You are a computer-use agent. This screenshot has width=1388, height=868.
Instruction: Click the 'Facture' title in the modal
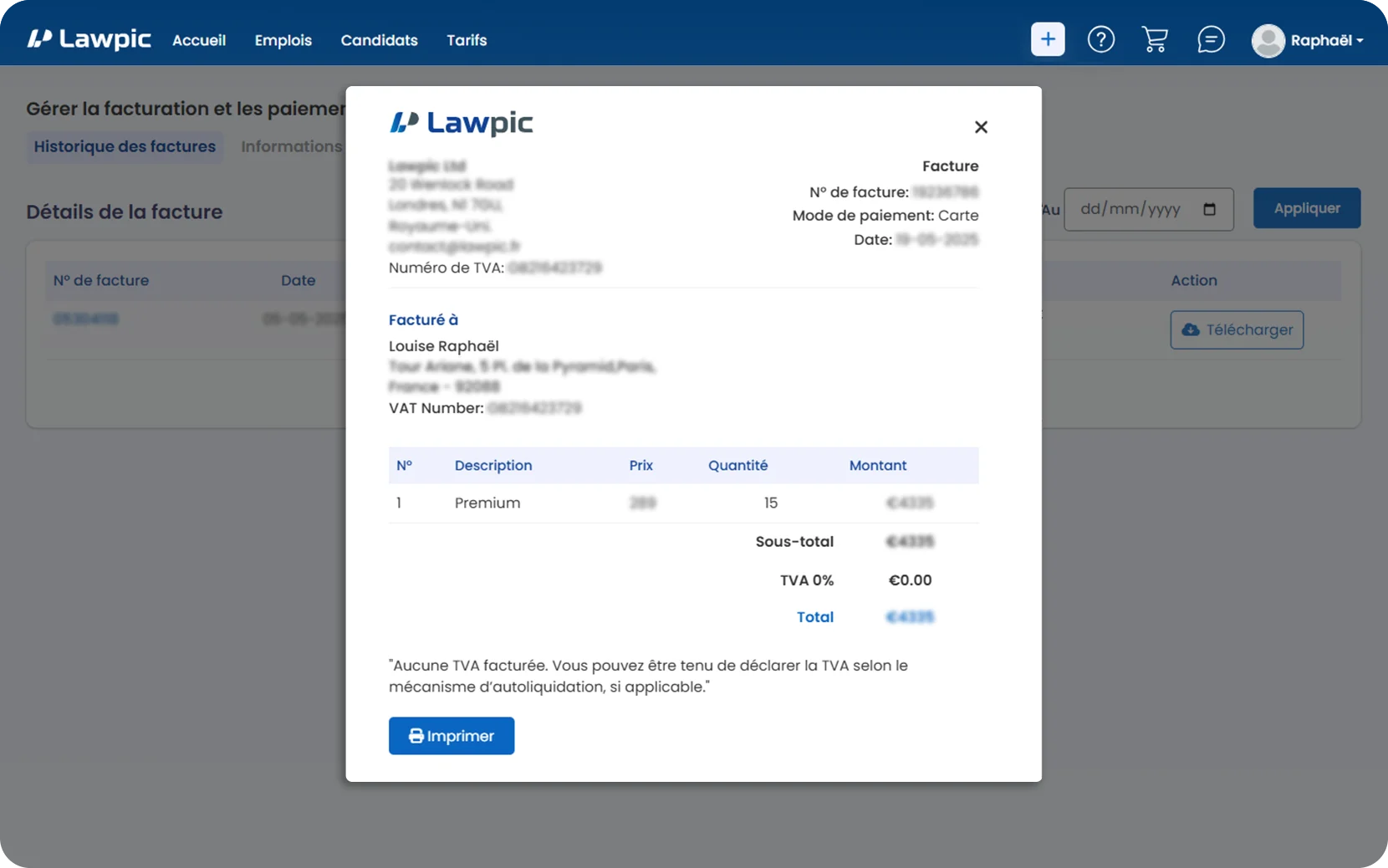[951, 166]
